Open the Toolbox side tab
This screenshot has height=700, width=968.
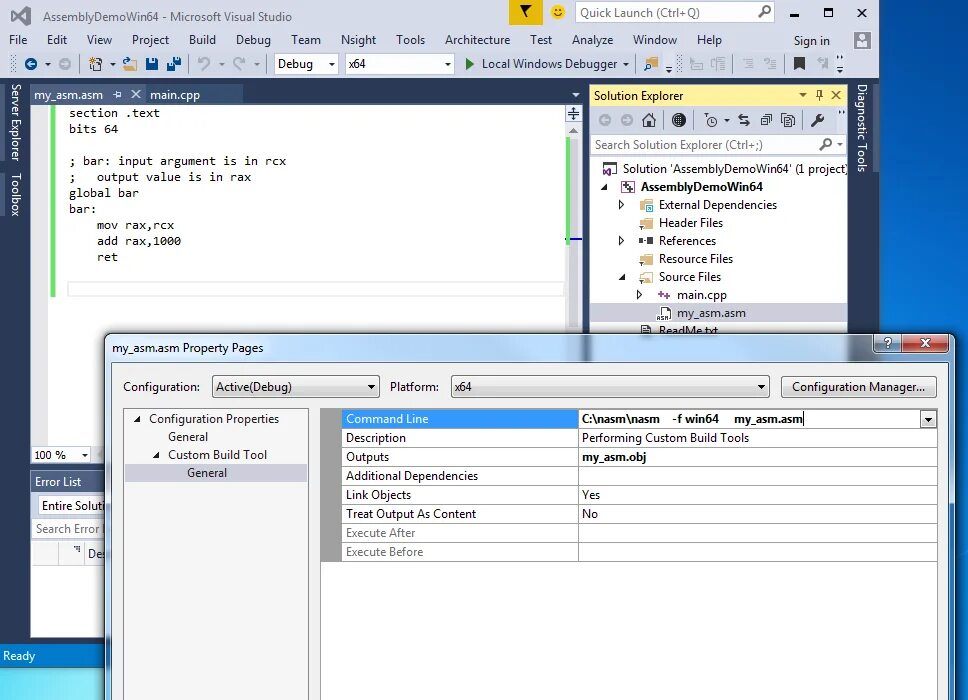point(15,194)
